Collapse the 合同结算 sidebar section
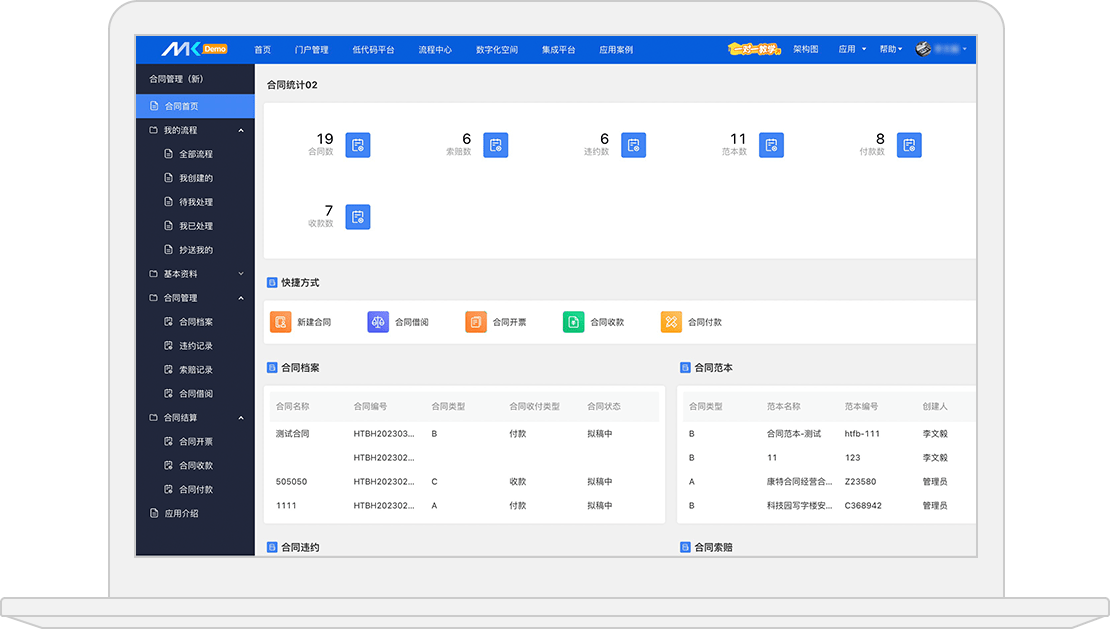The image size is (1110, 629). pos(241,418)
